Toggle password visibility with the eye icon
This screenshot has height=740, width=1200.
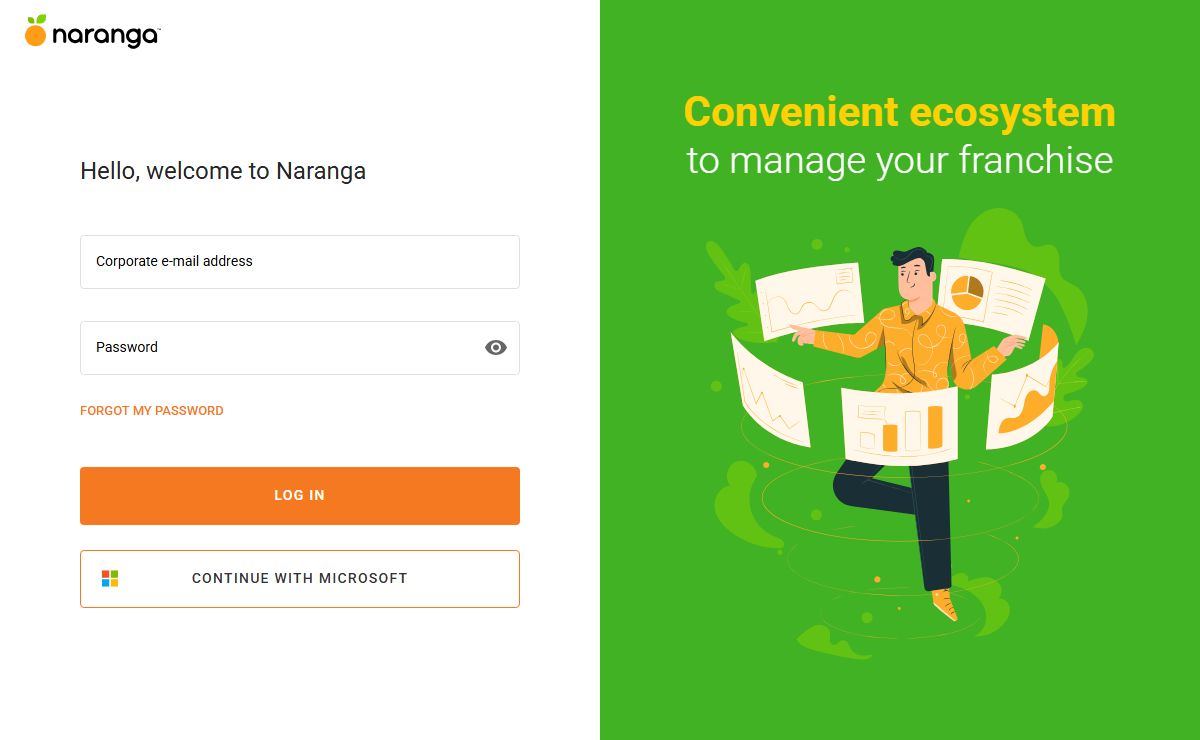point(496,348)
